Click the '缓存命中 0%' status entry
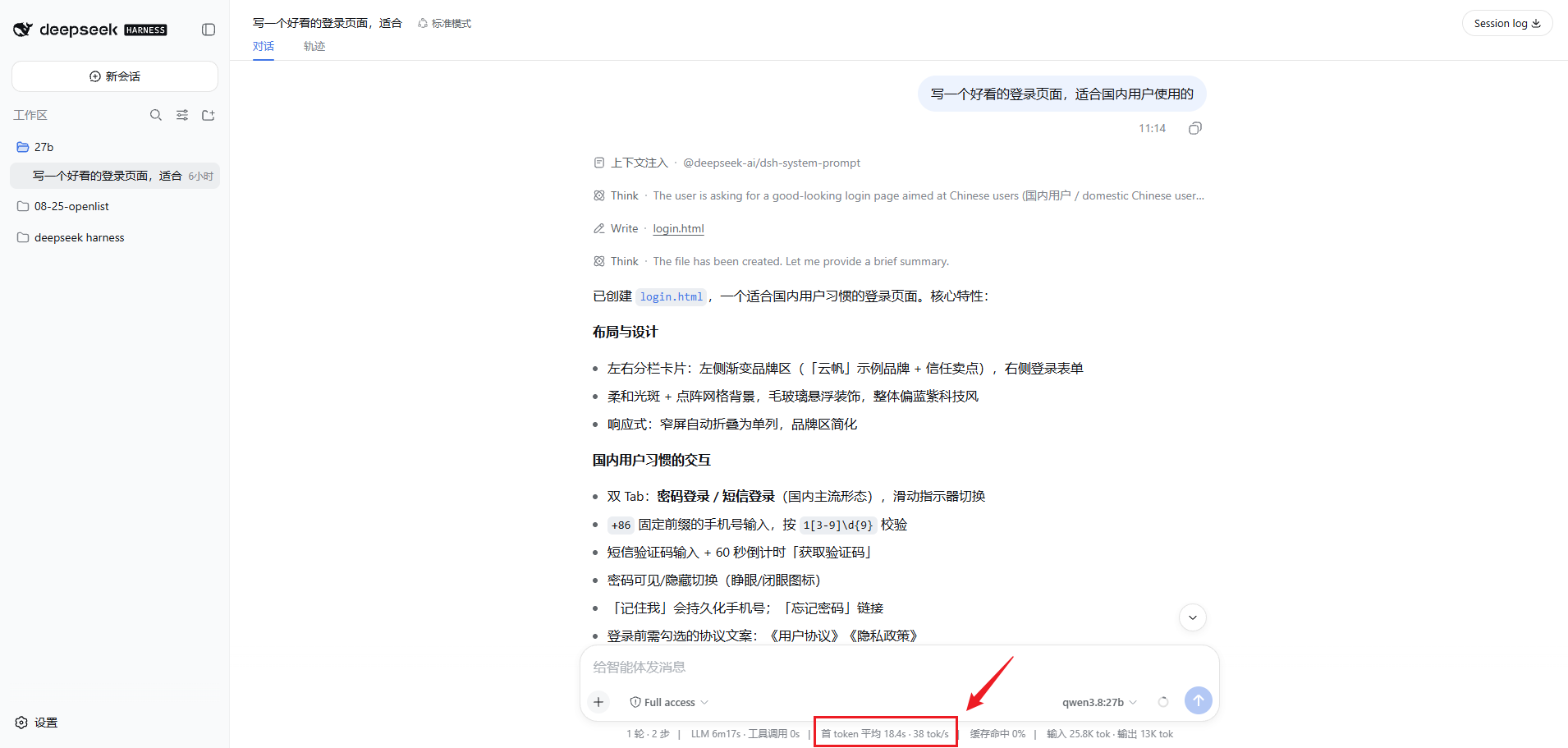1568x748 pixels. tap(997, 734)
